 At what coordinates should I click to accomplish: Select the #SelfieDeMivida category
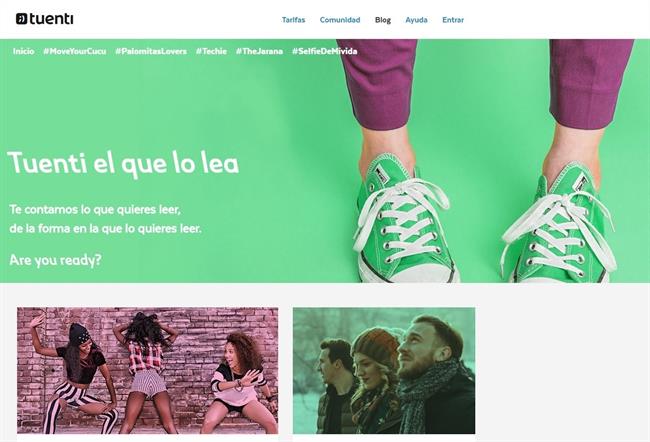coord(324,51)
